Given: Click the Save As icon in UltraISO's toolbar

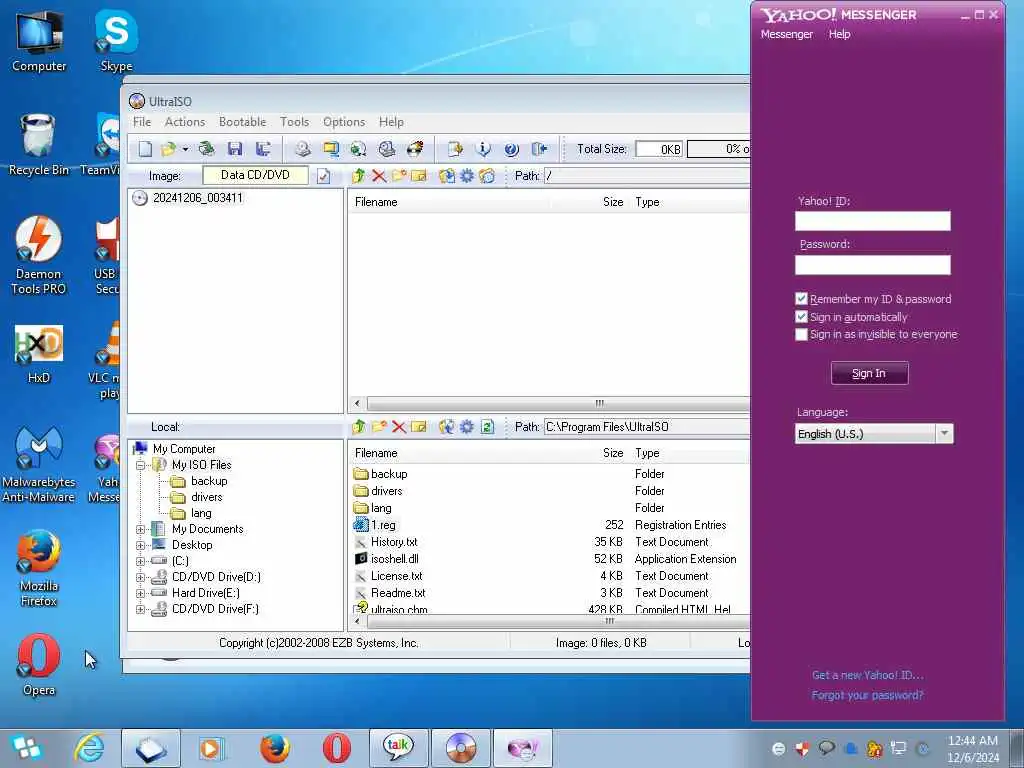Looking at the screenshot, I should pyautogui.click(x=263, y=149).
